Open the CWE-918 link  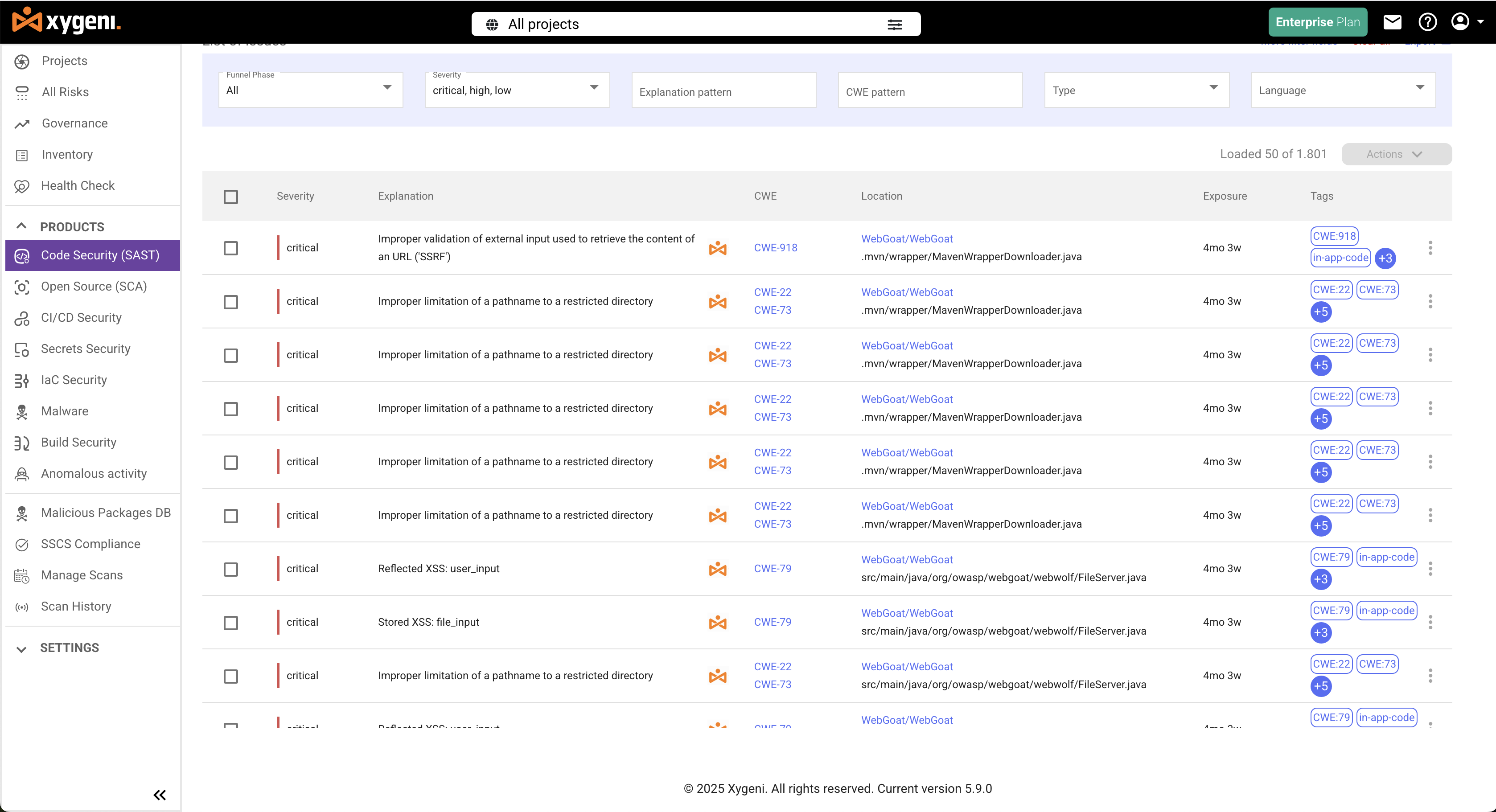coord(775,248)
